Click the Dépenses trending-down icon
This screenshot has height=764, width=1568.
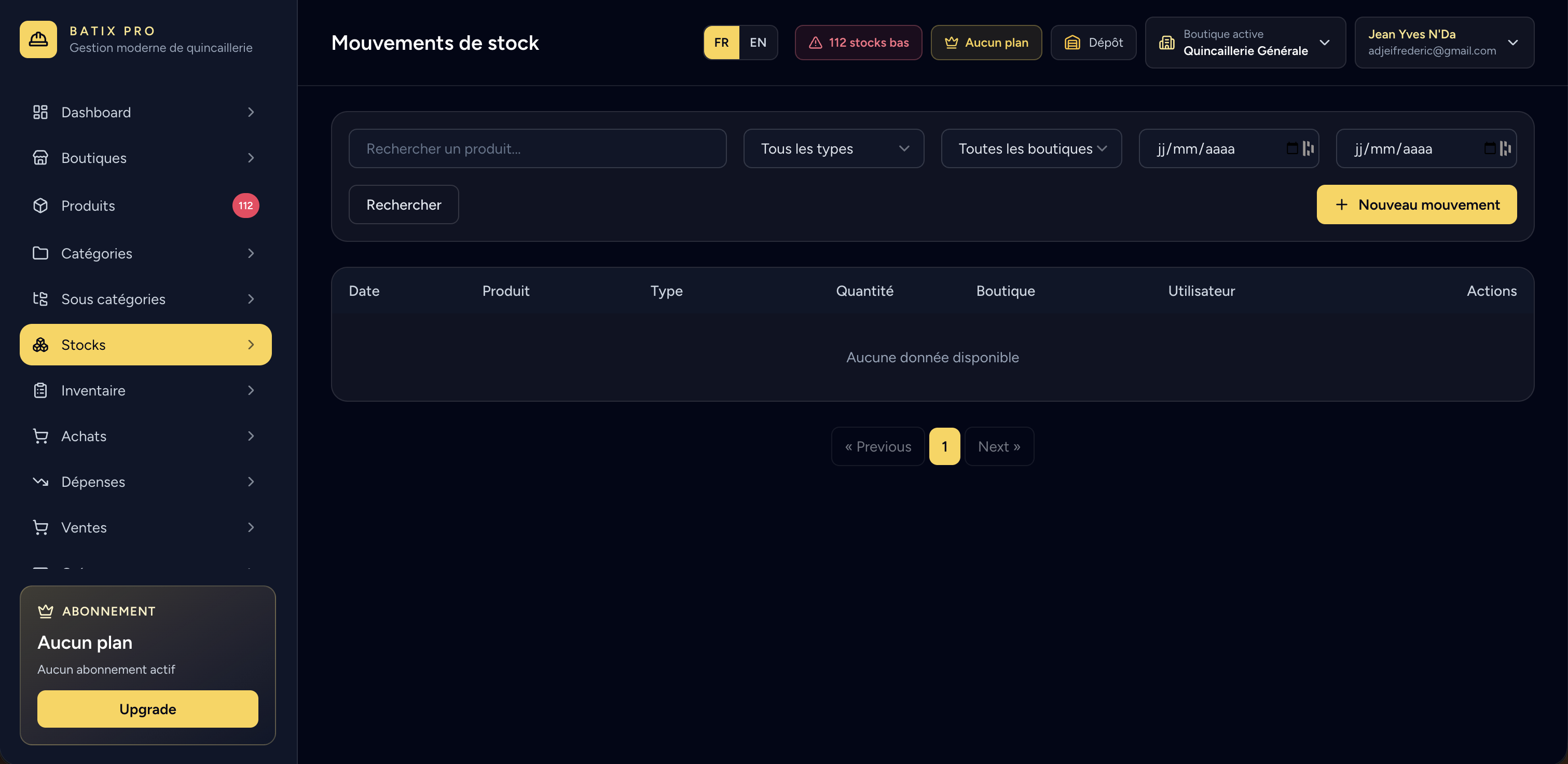(x=40, y=482)
